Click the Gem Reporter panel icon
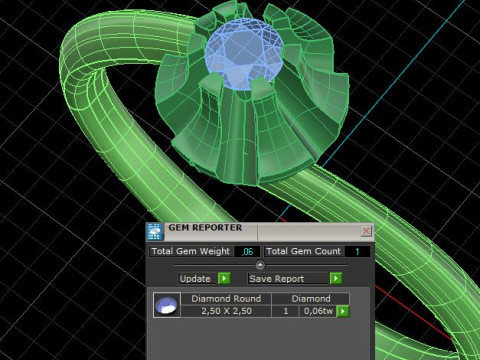Screen dimensions: 480x360 coord(155,232)
